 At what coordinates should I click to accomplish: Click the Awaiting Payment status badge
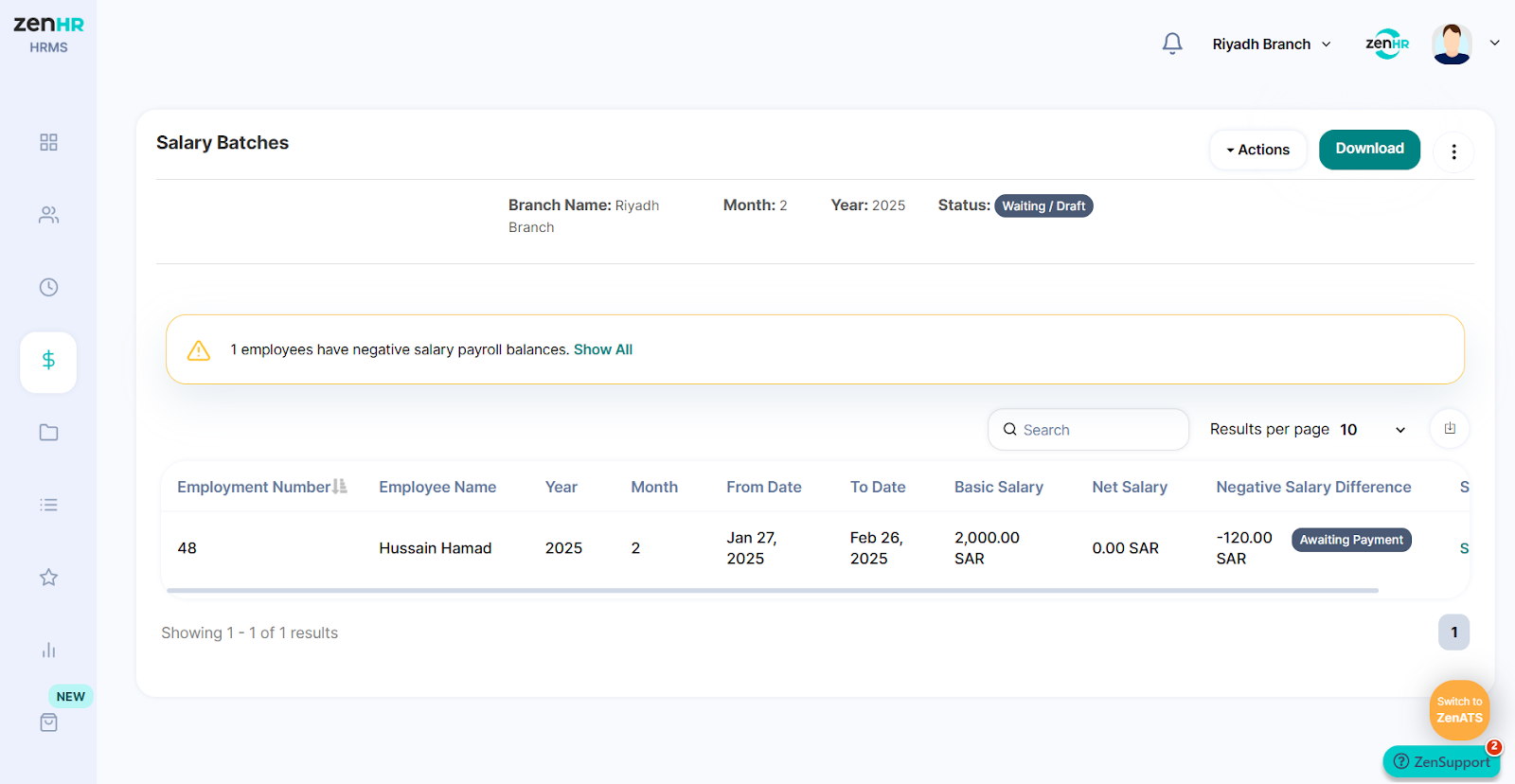tap(1351, 540)
